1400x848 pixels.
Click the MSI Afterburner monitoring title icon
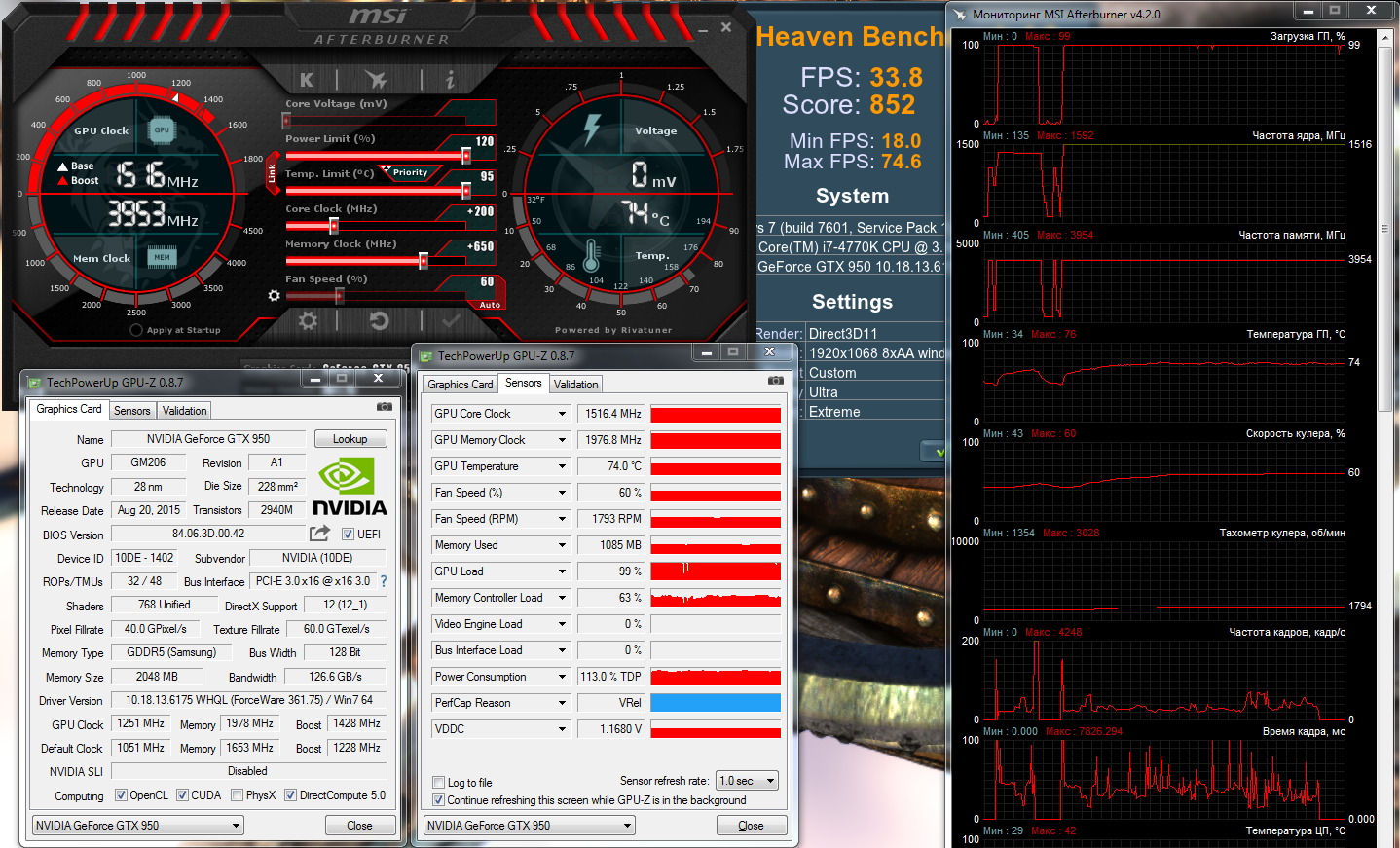coord(960,14)
